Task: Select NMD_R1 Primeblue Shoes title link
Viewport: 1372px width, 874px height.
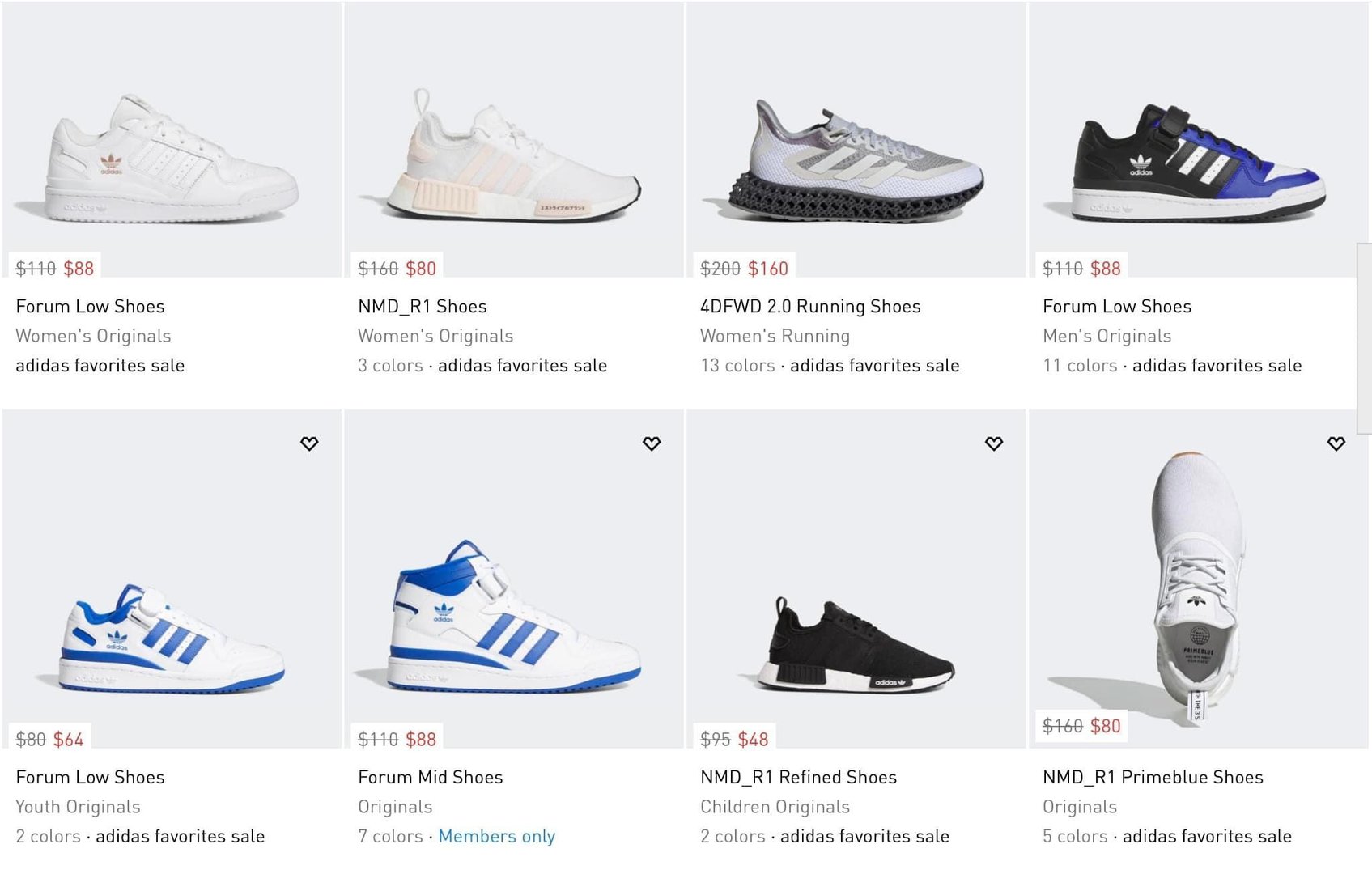Action: tap(1153, 778)
